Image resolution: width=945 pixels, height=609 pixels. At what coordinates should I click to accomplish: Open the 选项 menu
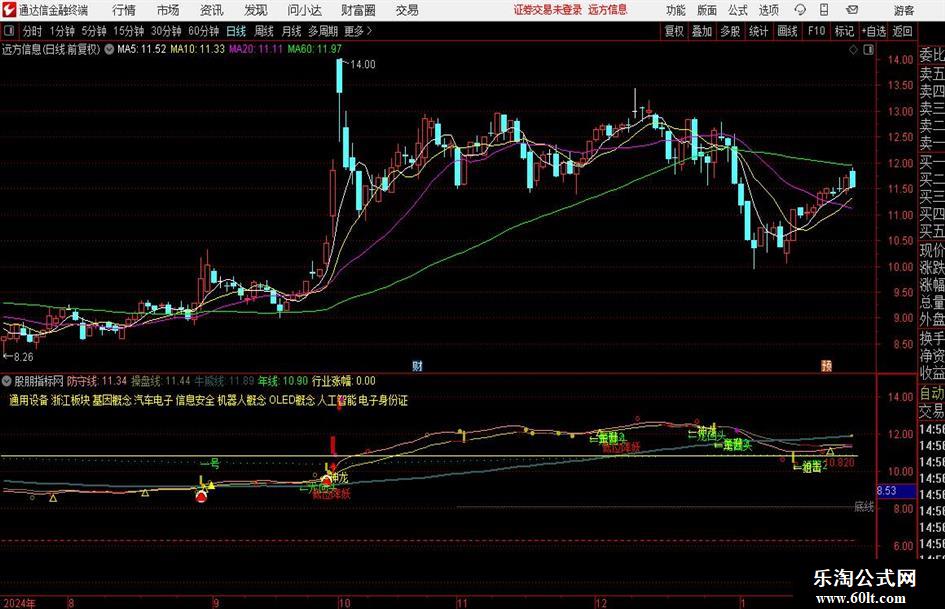pos(768,10)
